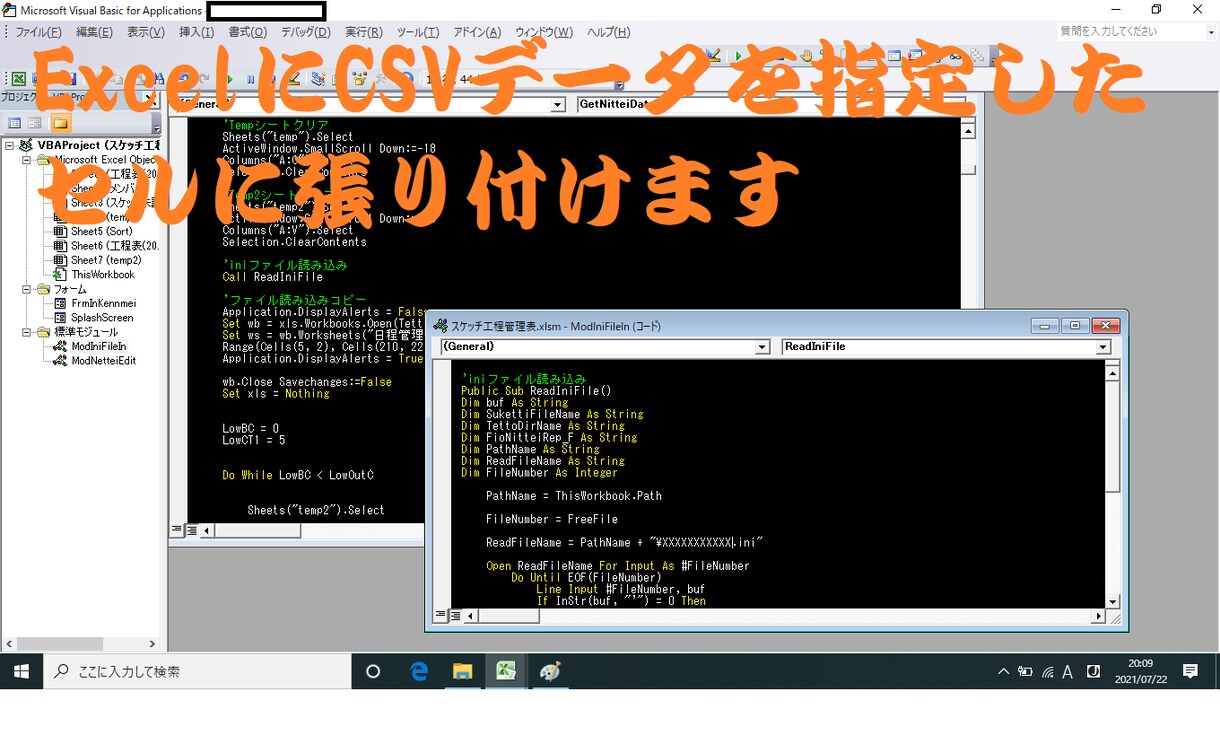Image resolution: width=1220 pixels, height=744 pixels.
Task: Click the up arrow of the ModIniFileIn vertical scrollbar
Action: pos(1112,373)
